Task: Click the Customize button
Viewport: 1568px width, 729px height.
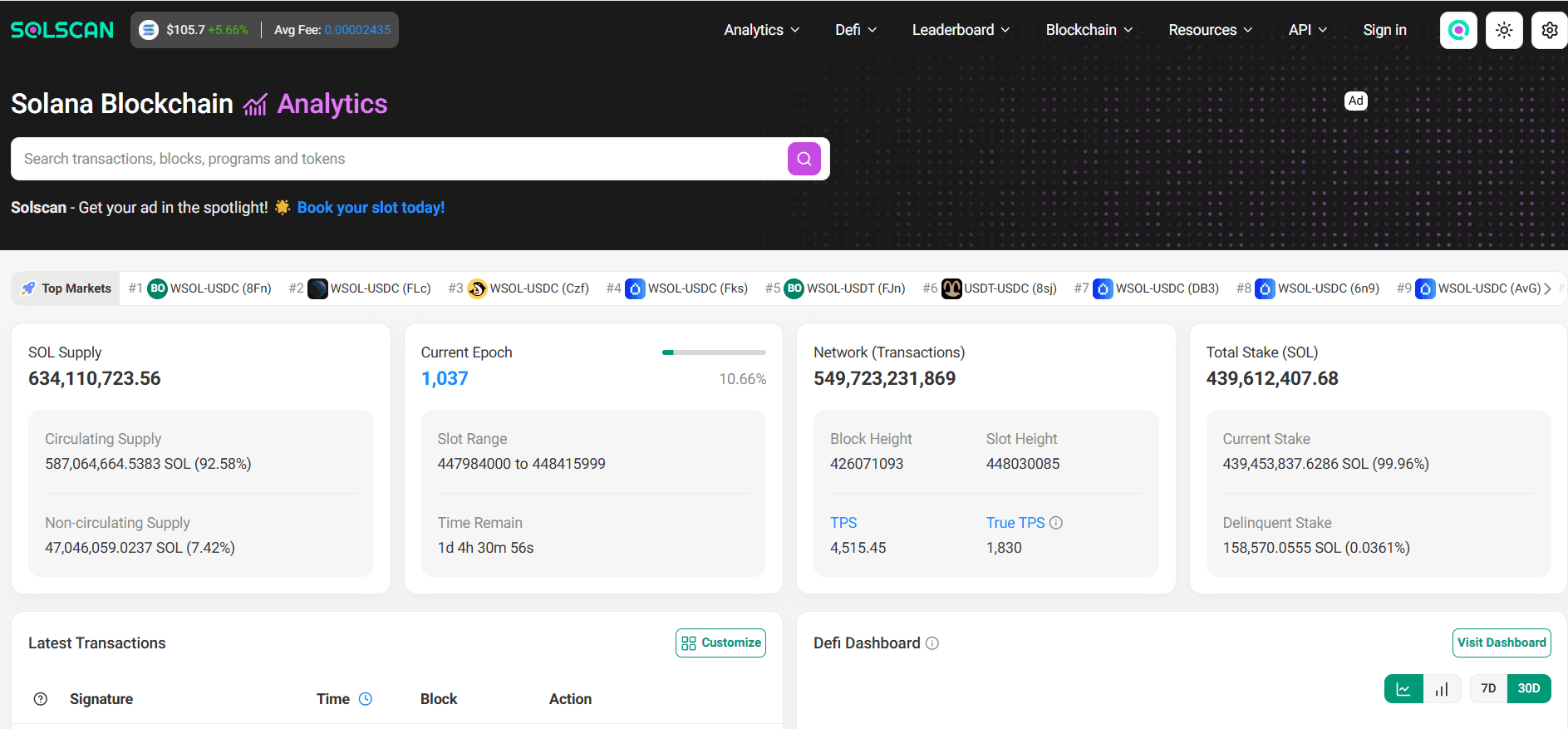Action: click(x=721, y=643)
